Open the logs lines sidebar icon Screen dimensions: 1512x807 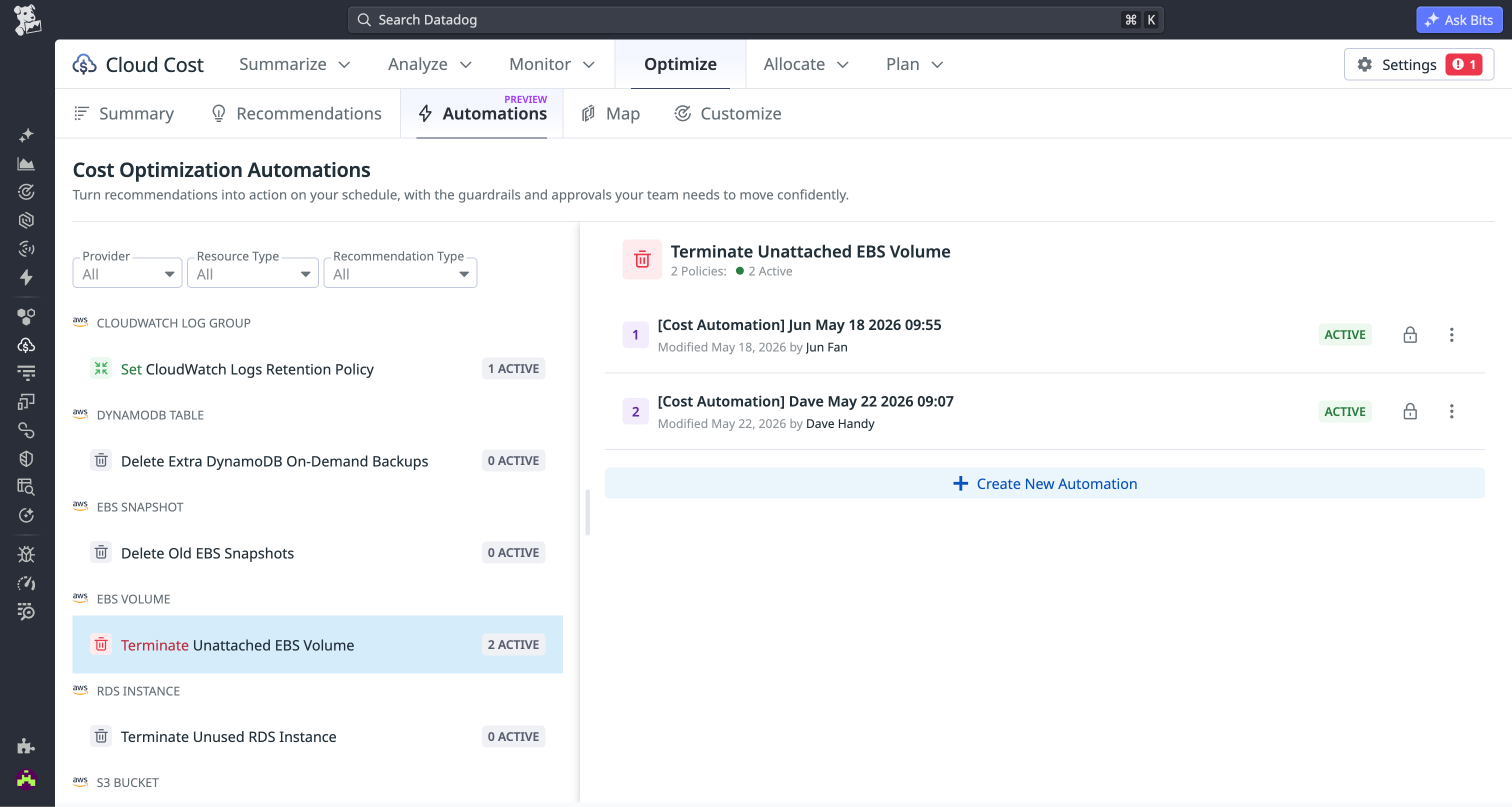point(26,373)
